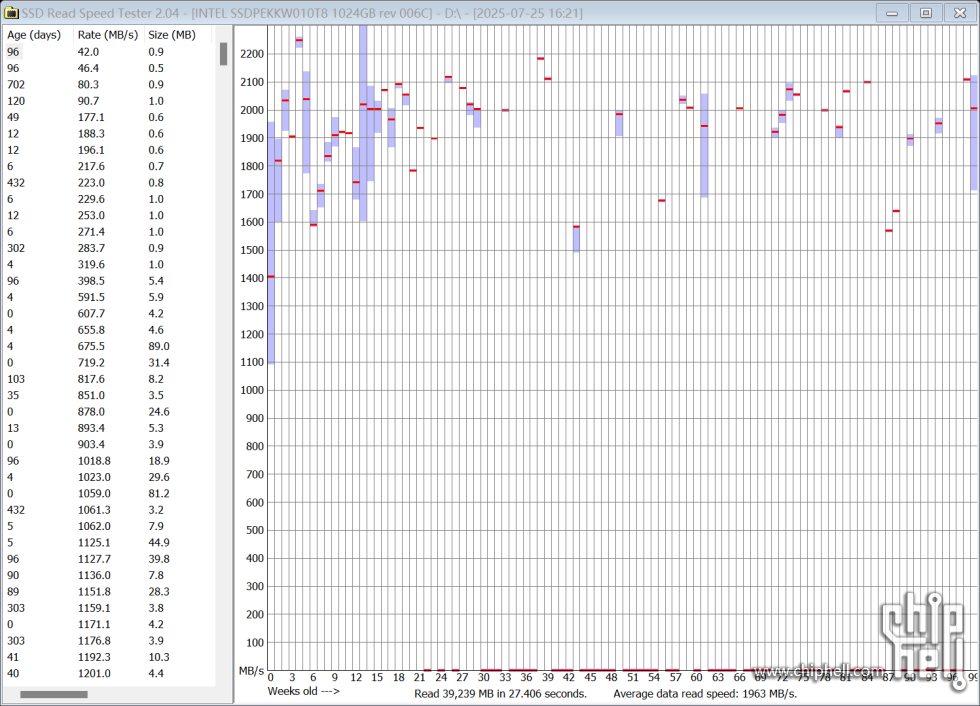Select the row with rate 1062.0
The width and height of the screenshot is (980, 706).
point(110,526)
